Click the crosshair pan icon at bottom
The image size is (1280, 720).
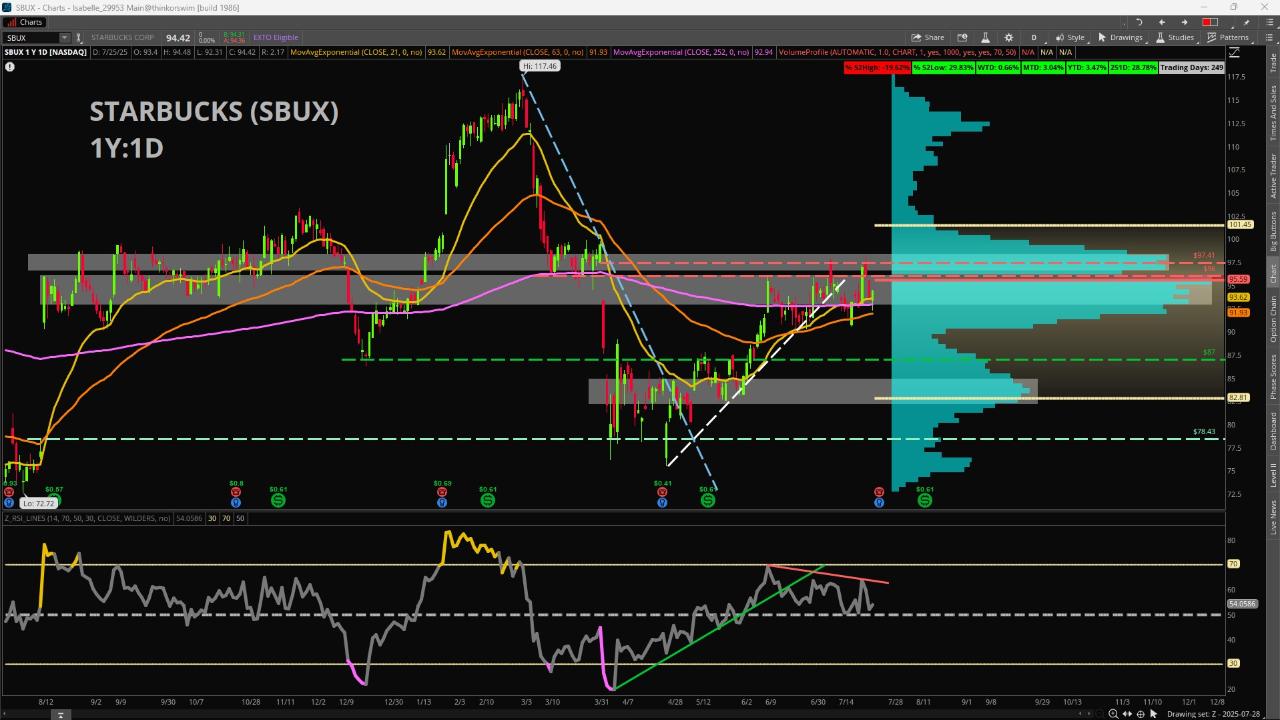coord(1141,713)
